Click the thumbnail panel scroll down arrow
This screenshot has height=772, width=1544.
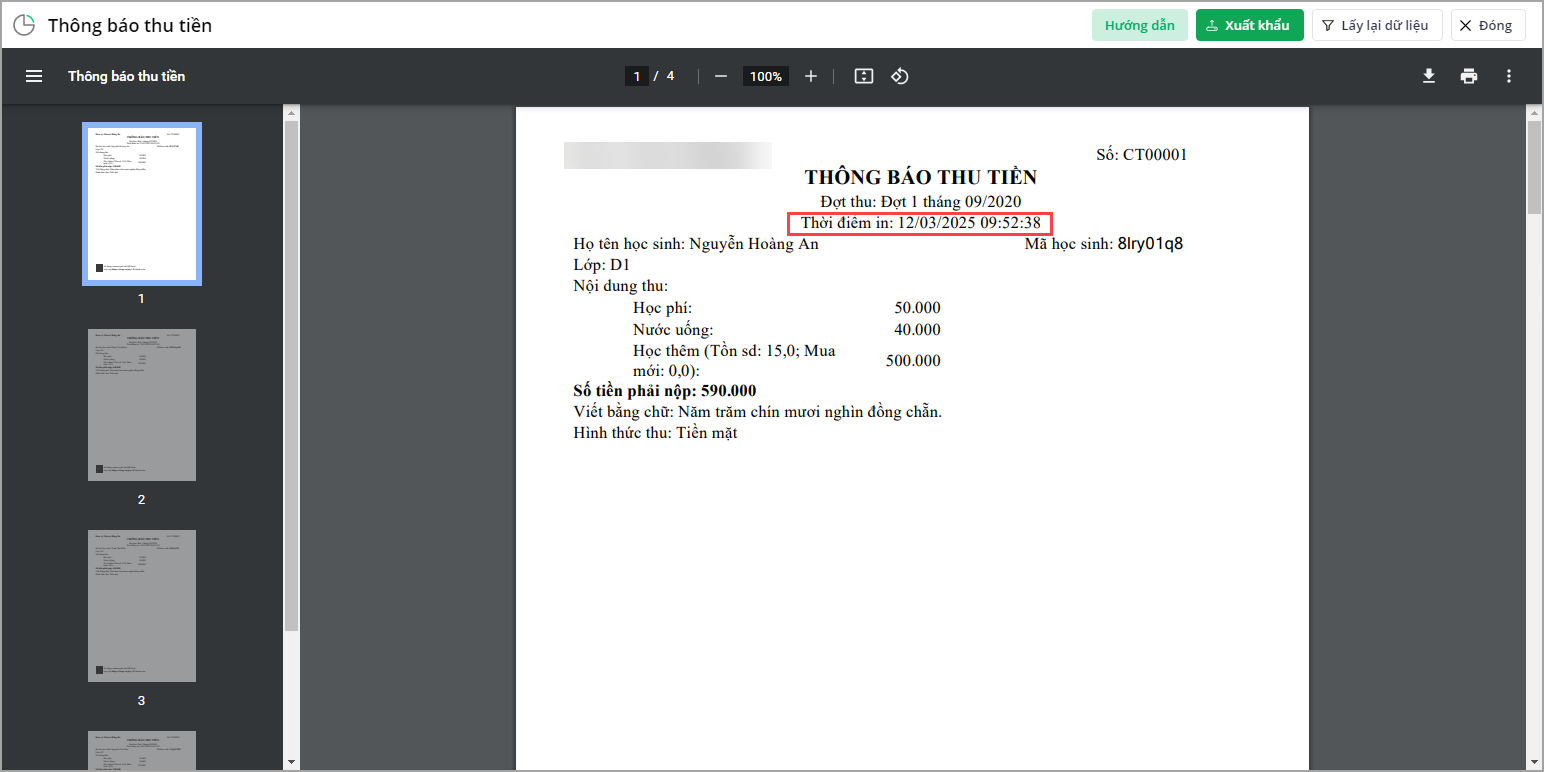(291, 762)
